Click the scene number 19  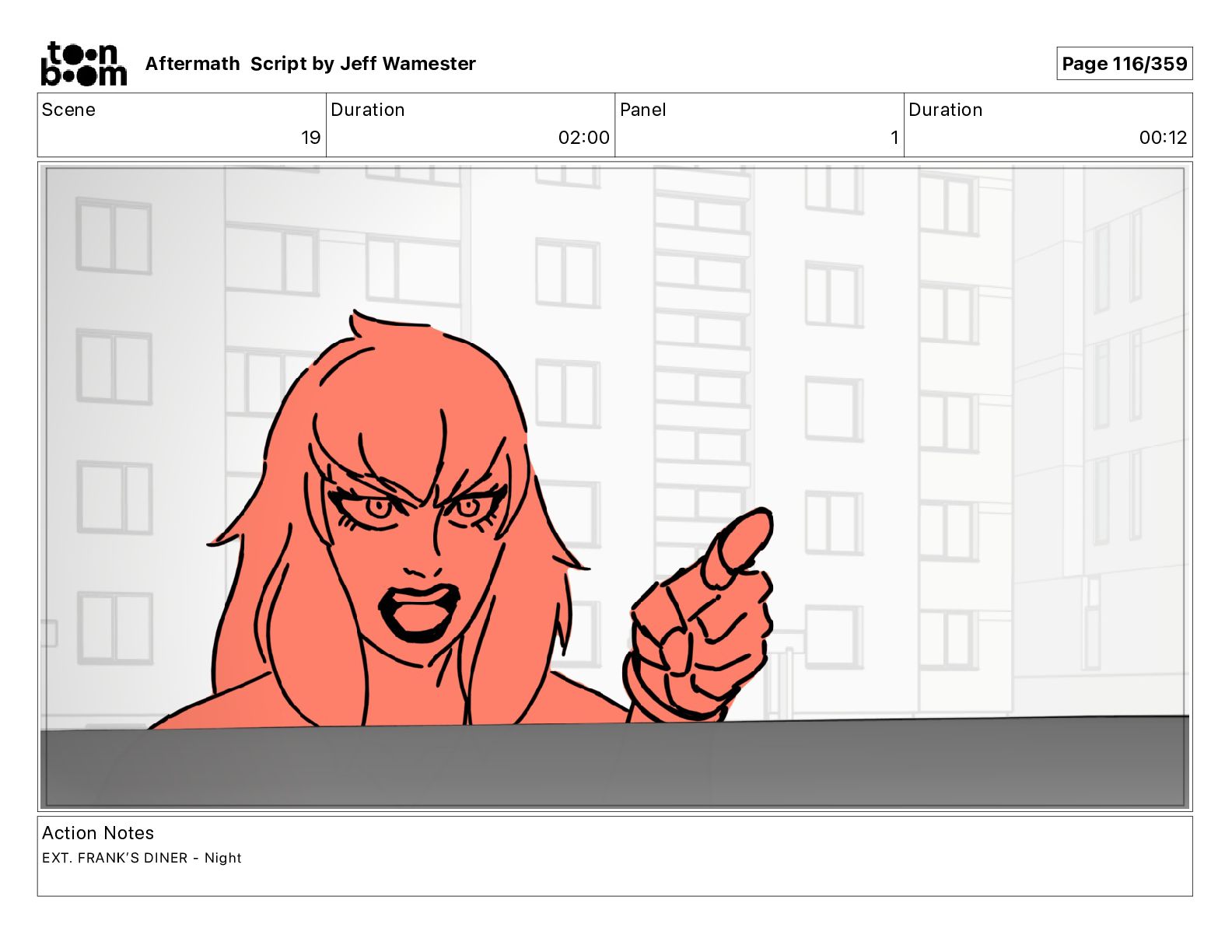pyautogui.click(x=310, y=138)
